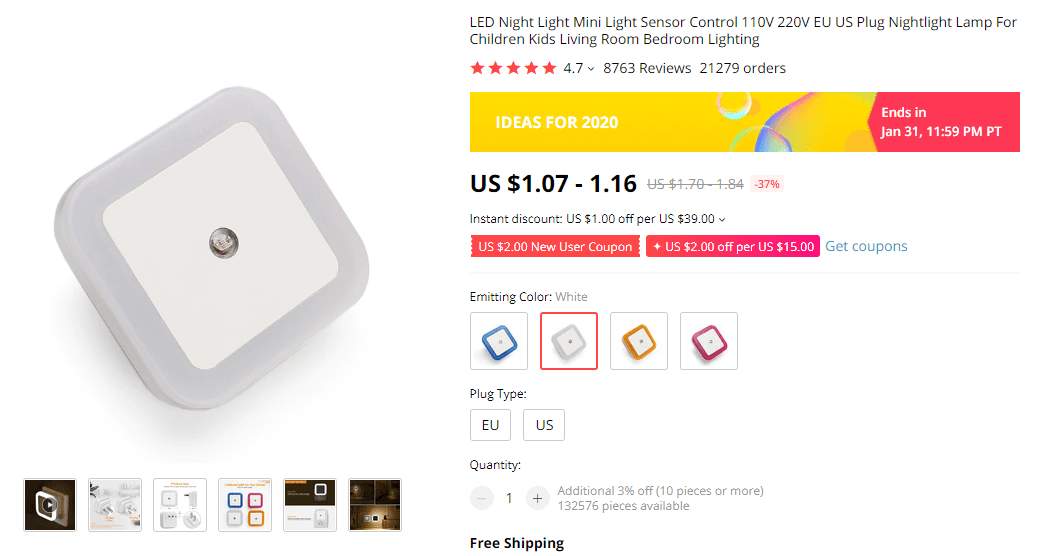Select the blue emitting color option

click(x=499, y=341)
